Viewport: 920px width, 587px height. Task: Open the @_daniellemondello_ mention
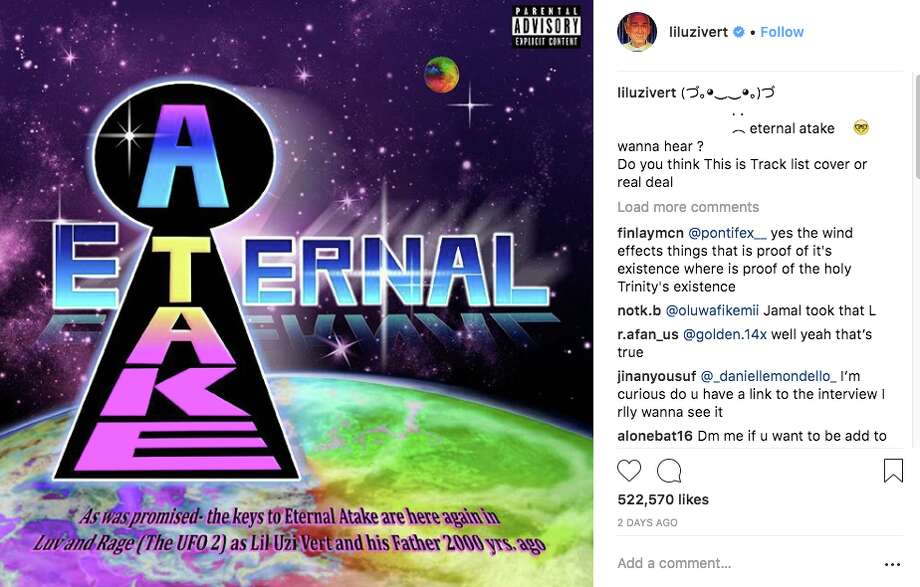click(x=768, y=376)
